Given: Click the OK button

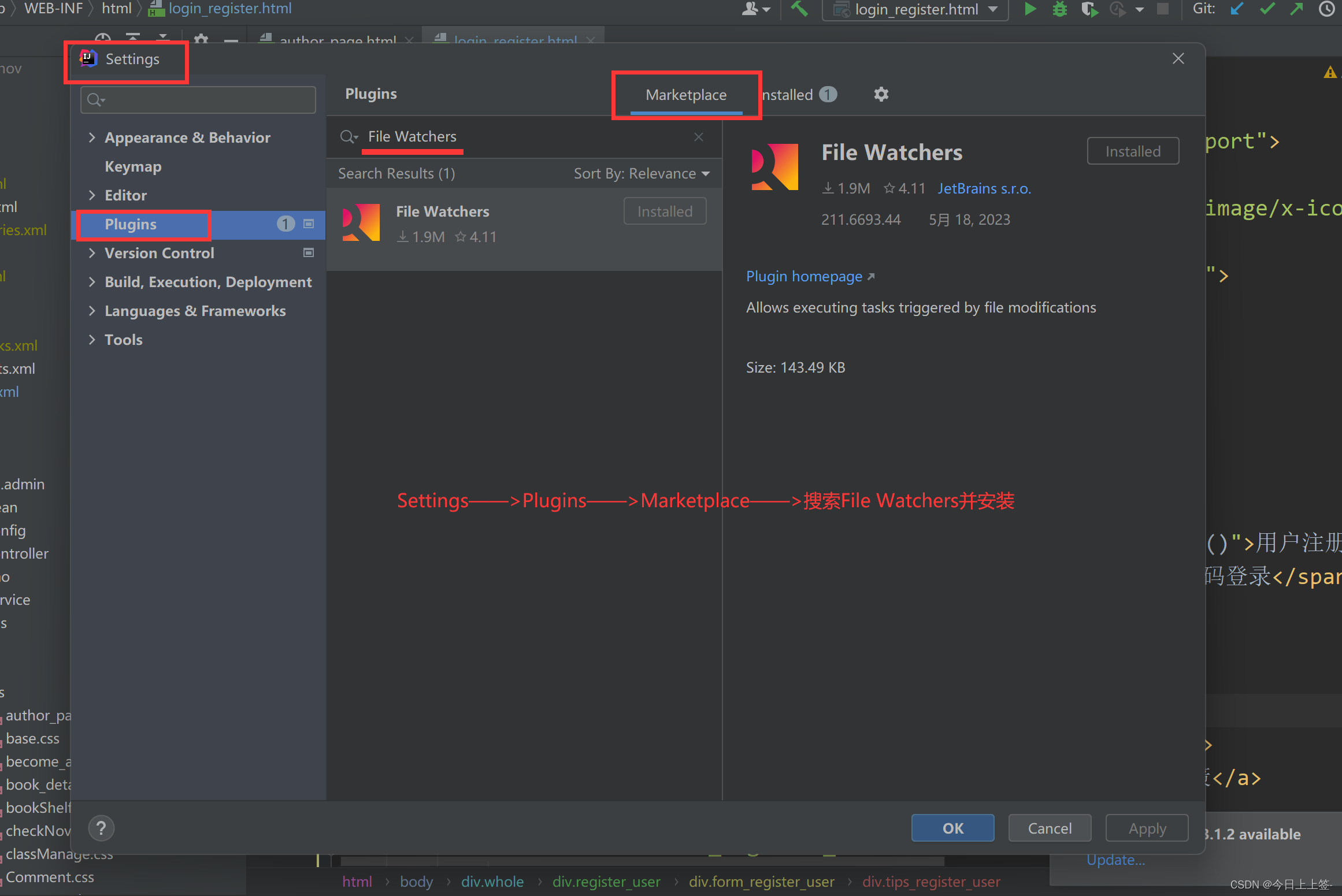Looking at the screenshot, I should click(952, 828).
